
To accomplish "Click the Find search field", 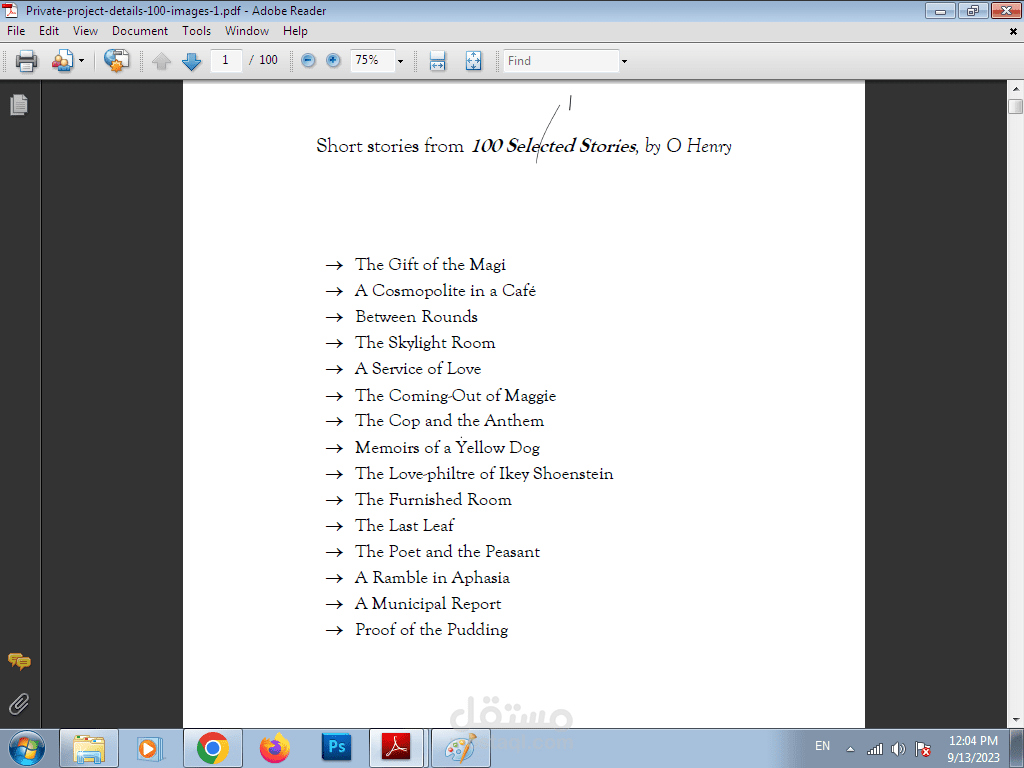I will (x=561, y=60).
